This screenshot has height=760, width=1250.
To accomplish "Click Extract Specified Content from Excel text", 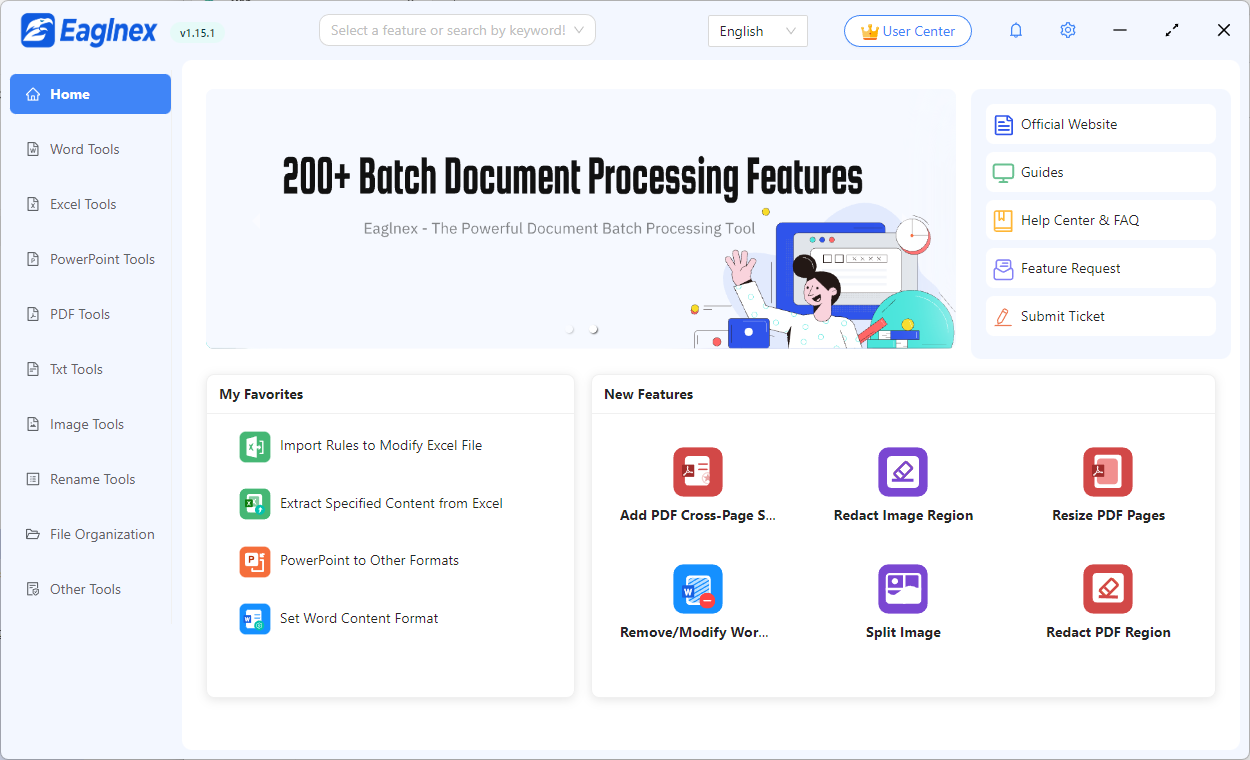I will coord(391,504).
